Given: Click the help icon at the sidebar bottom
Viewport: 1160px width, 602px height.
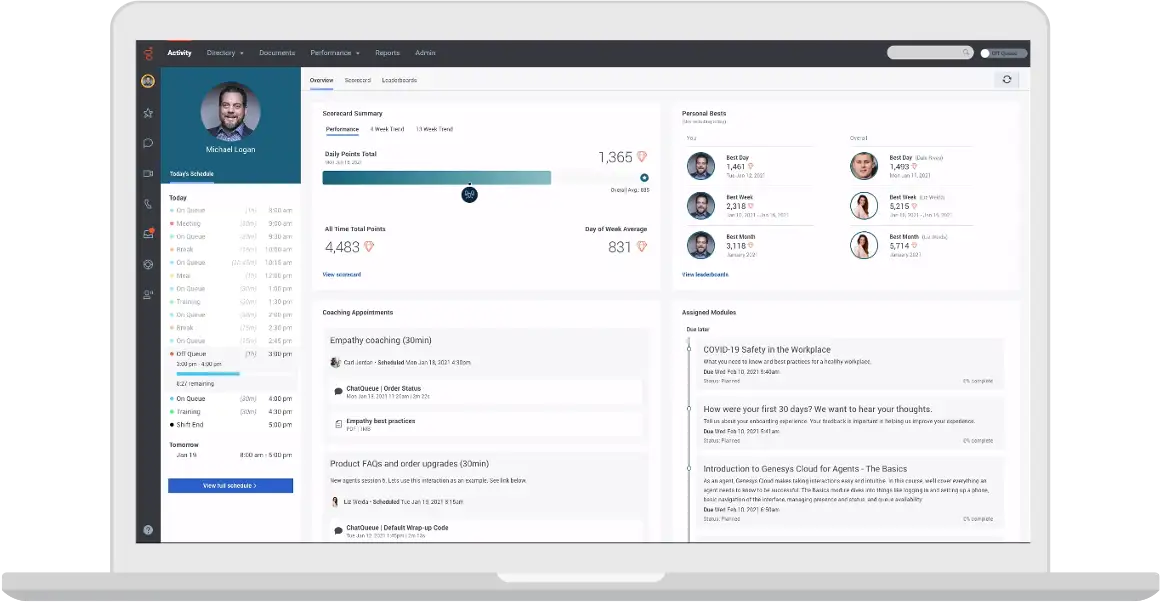Looking at the screenshot, I should click(148, 529).
